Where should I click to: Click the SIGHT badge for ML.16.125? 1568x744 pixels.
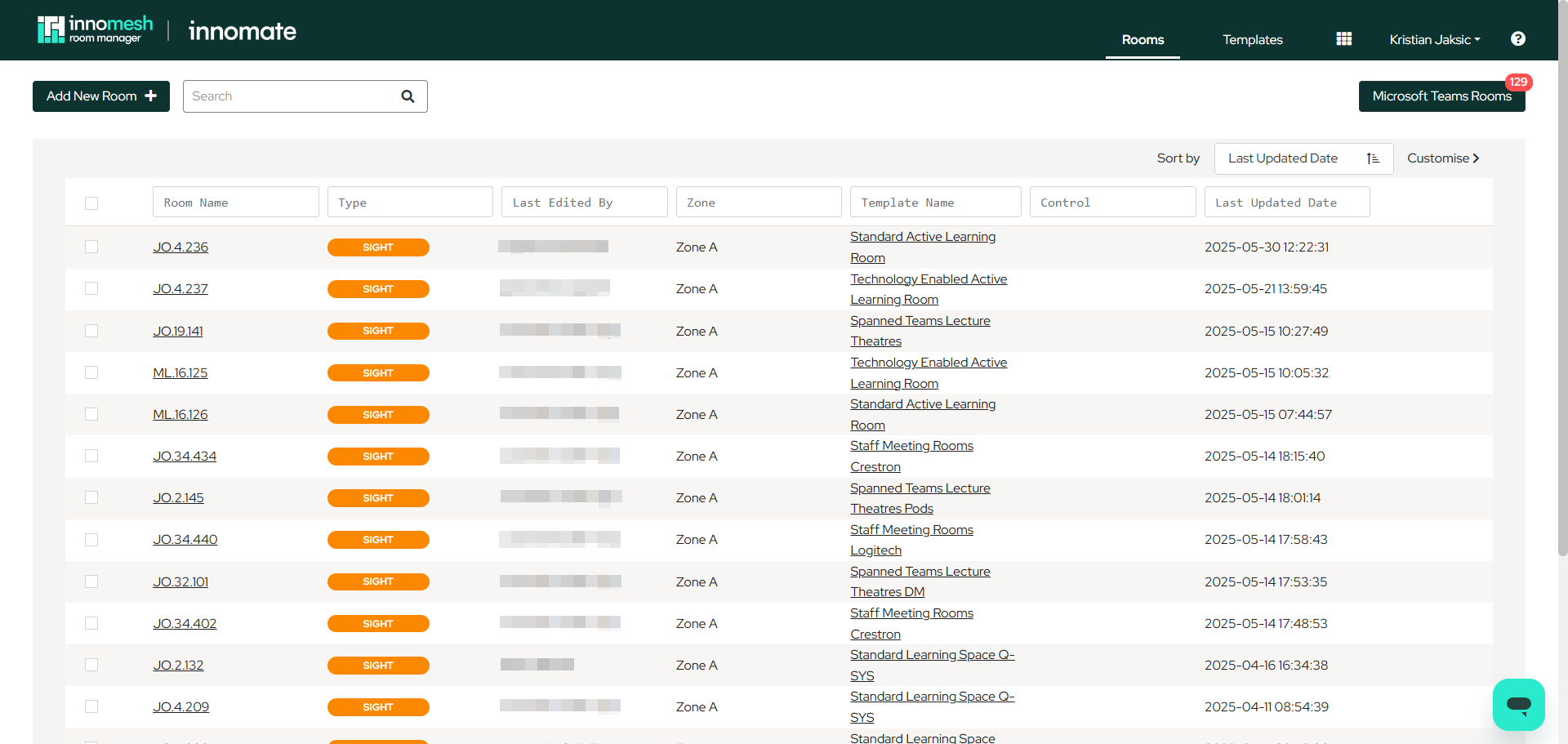[x=378, y=373]
